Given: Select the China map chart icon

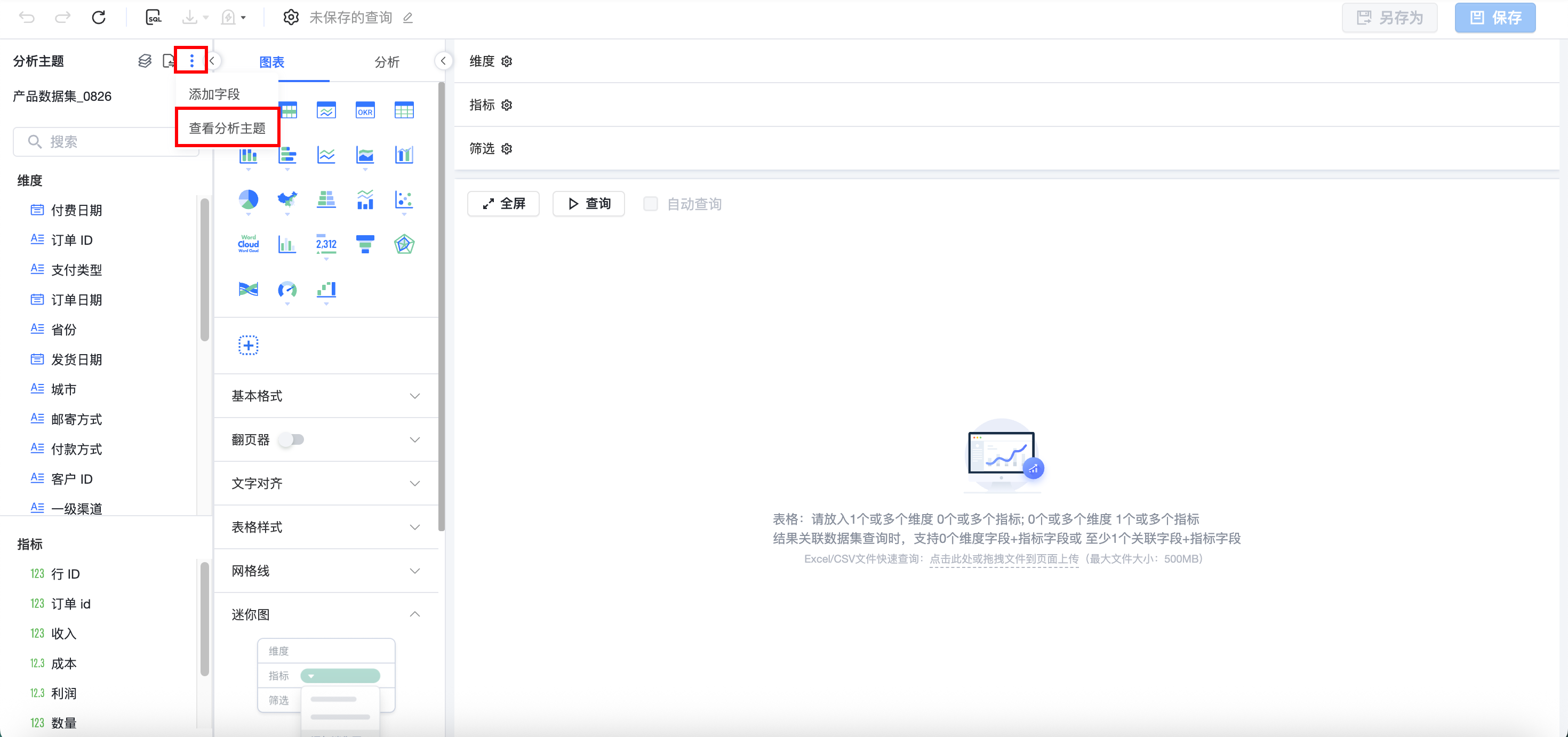Looking at the screenshot, I should pyautogui.click(x=287, y=199).
